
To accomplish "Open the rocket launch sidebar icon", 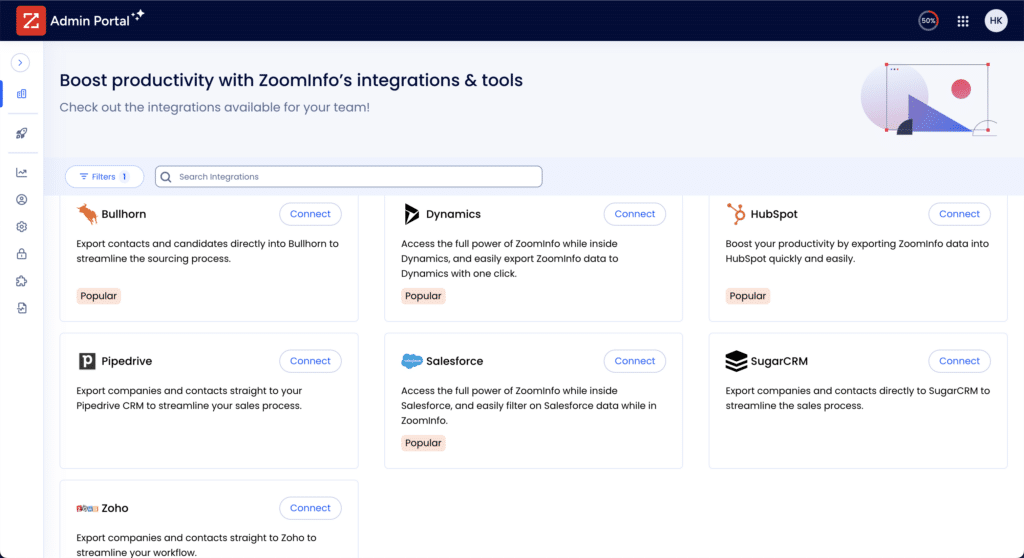I will click(22, 133).
